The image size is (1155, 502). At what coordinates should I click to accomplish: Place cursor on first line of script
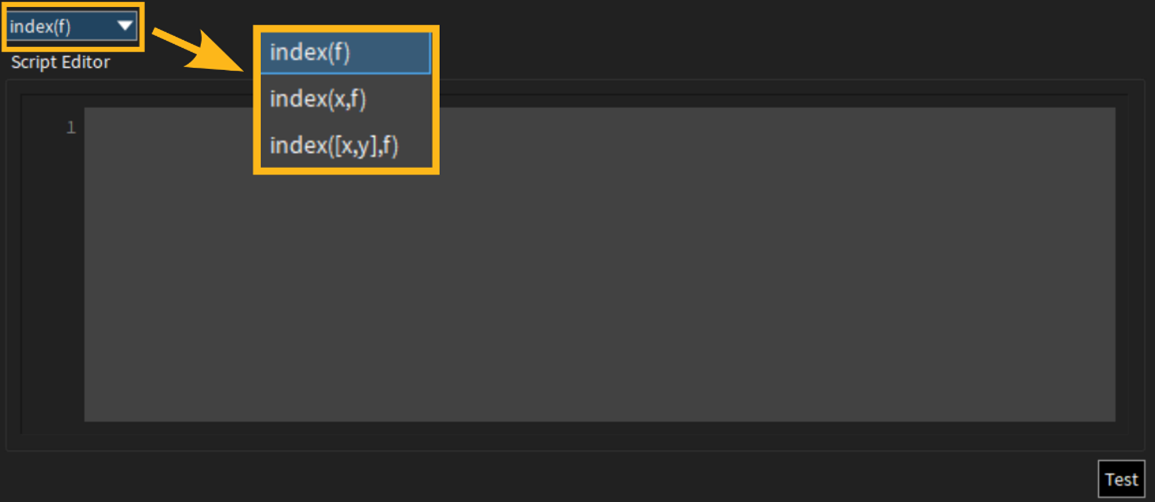click(599, 128)
